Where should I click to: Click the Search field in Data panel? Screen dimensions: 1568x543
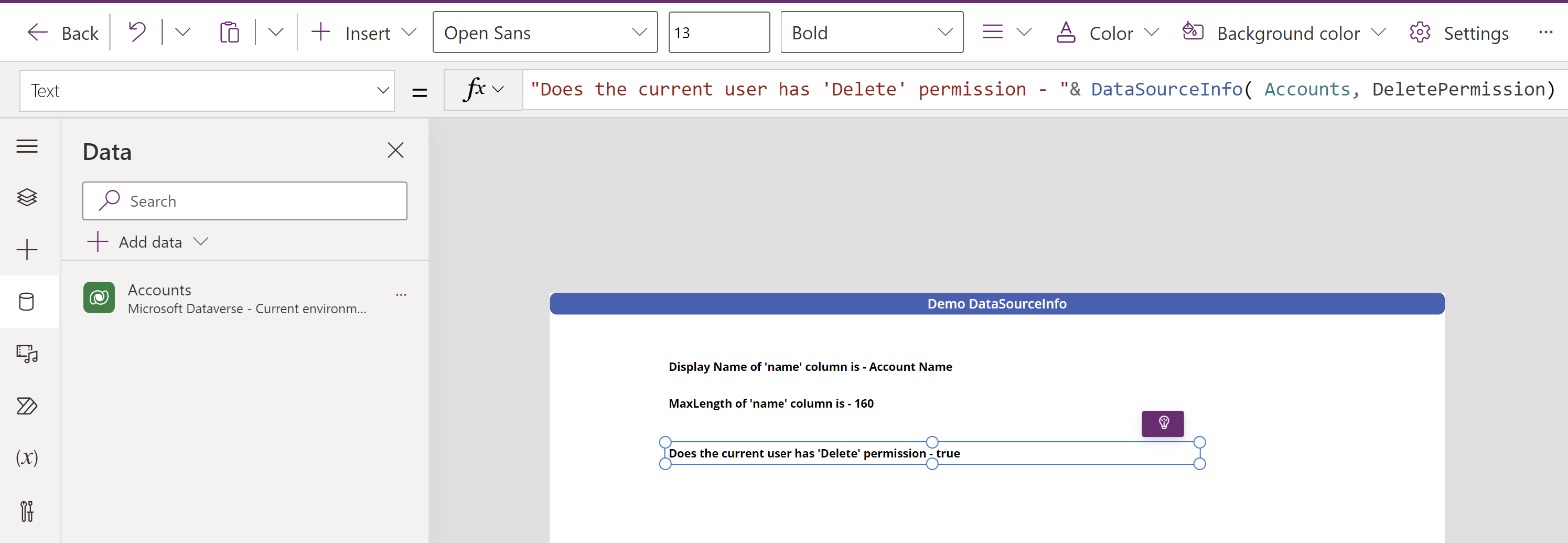[245, 201]
